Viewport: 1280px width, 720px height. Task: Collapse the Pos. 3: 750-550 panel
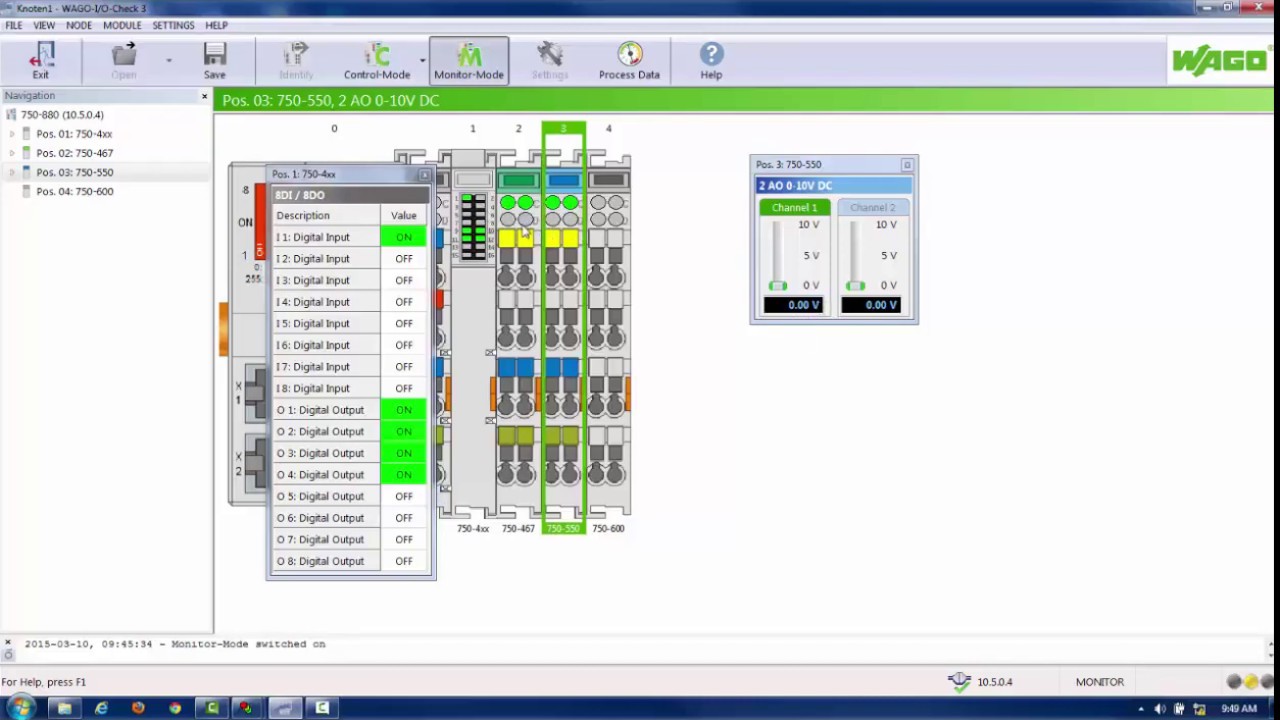coord(907,165)
